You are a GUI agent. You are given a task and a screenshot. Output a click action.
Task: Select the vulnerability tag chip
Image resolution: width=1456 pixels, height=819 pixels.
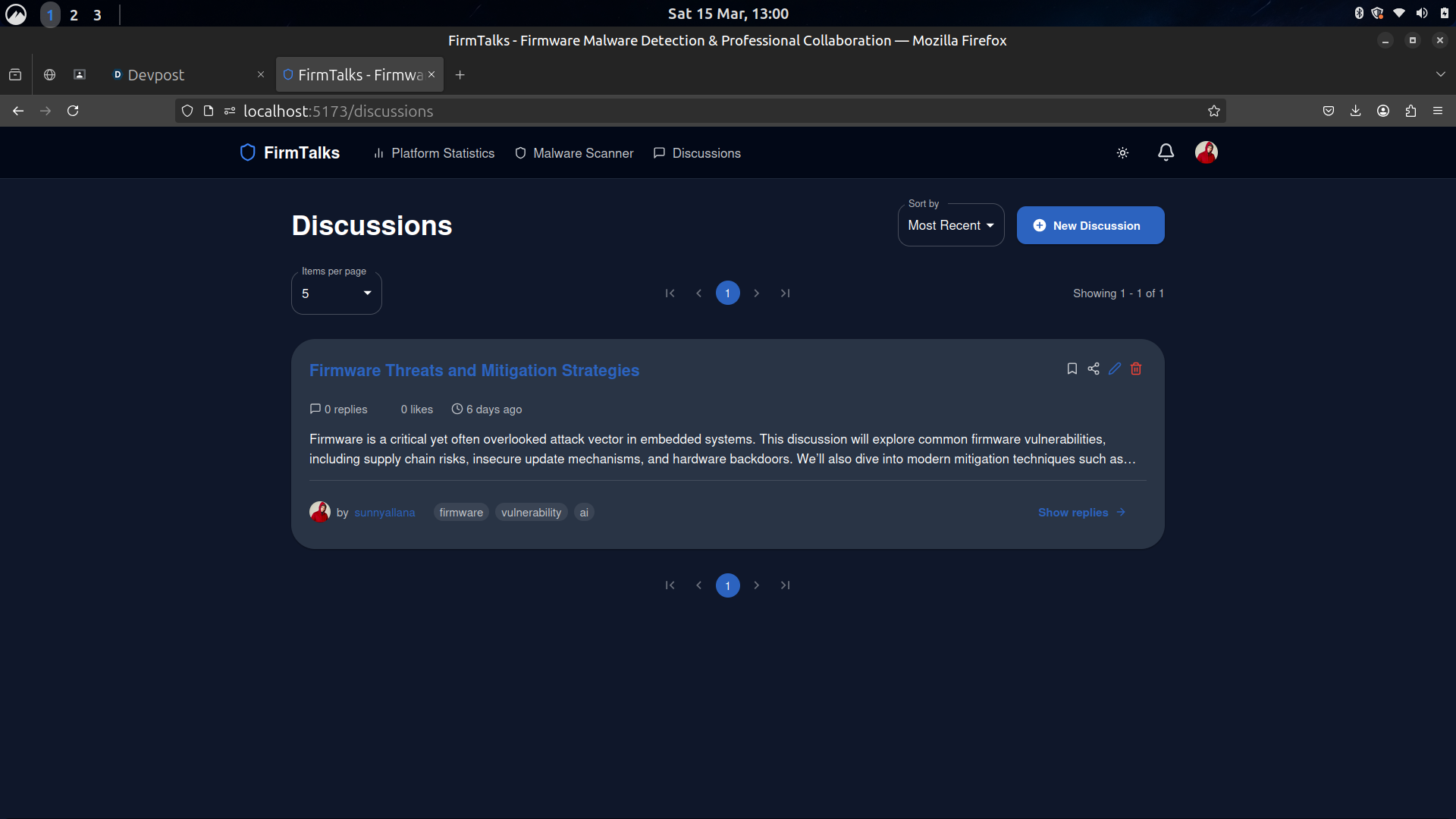point(531,513)
